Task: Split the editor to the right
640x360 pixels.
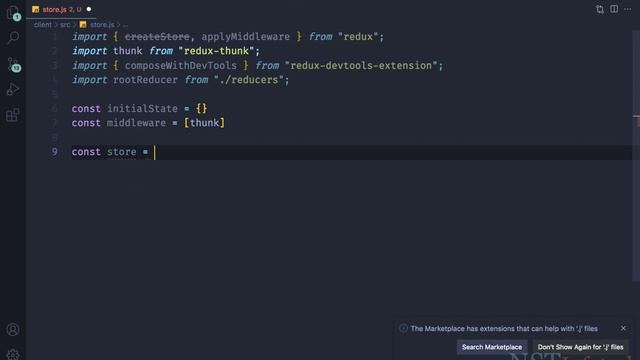Action: click(614, 9)
